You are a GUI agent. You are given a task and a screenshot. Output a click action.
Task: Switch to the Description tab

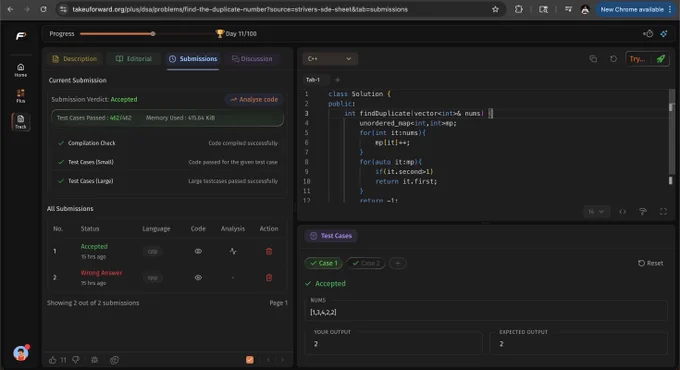75,59
